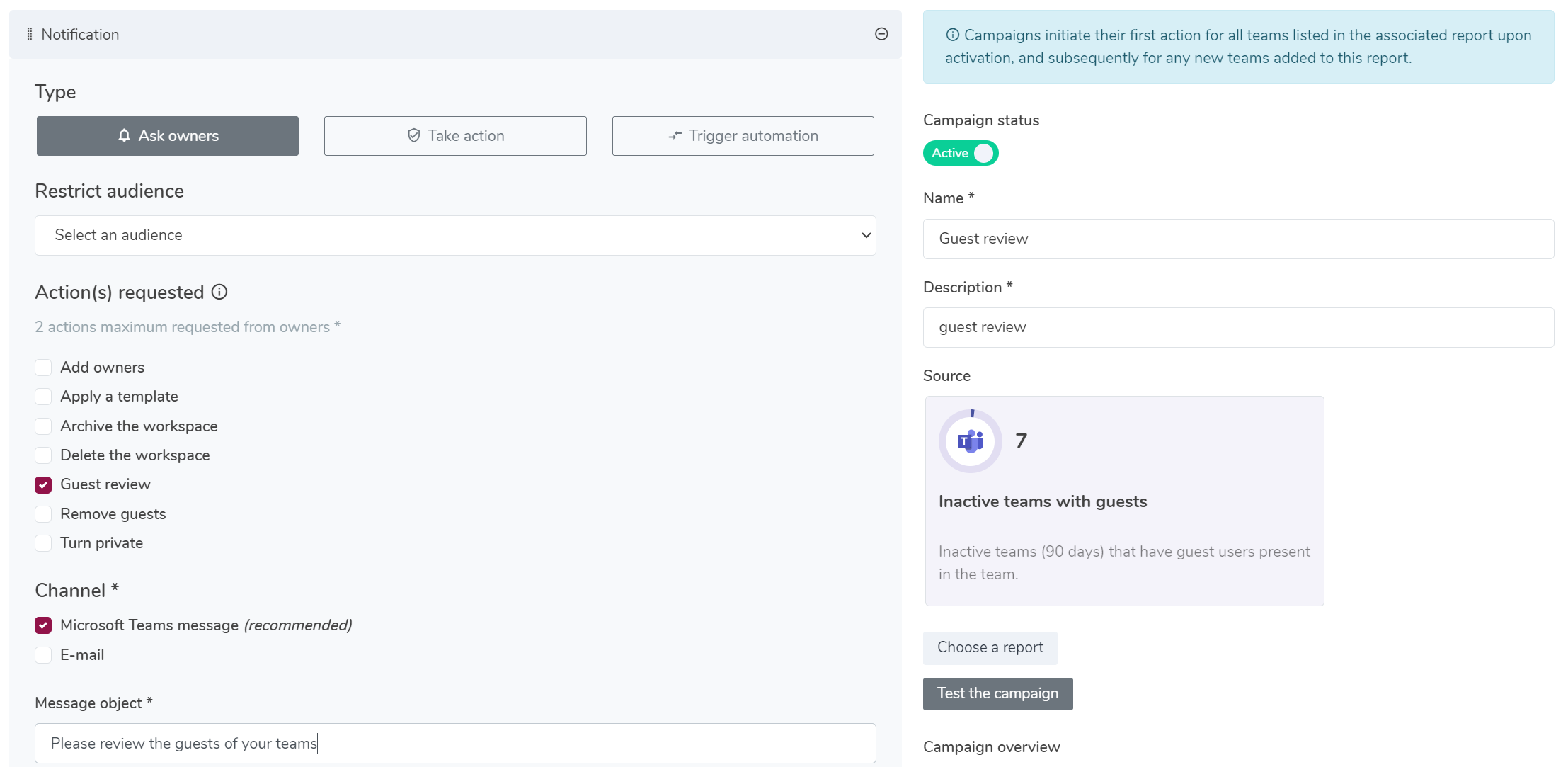Click the Microsoft Teams report icon
1568x767 pixels.
click(x=970, y=441)
